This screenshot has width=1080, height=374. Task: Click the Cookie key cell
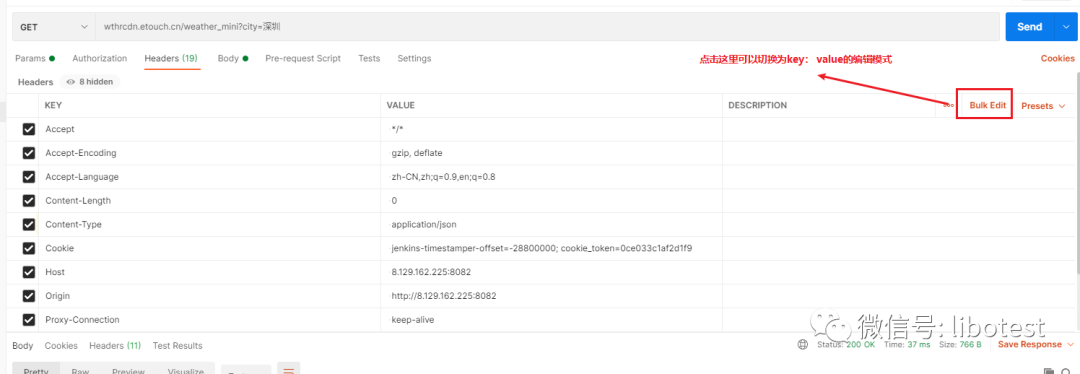pos(209,249)
